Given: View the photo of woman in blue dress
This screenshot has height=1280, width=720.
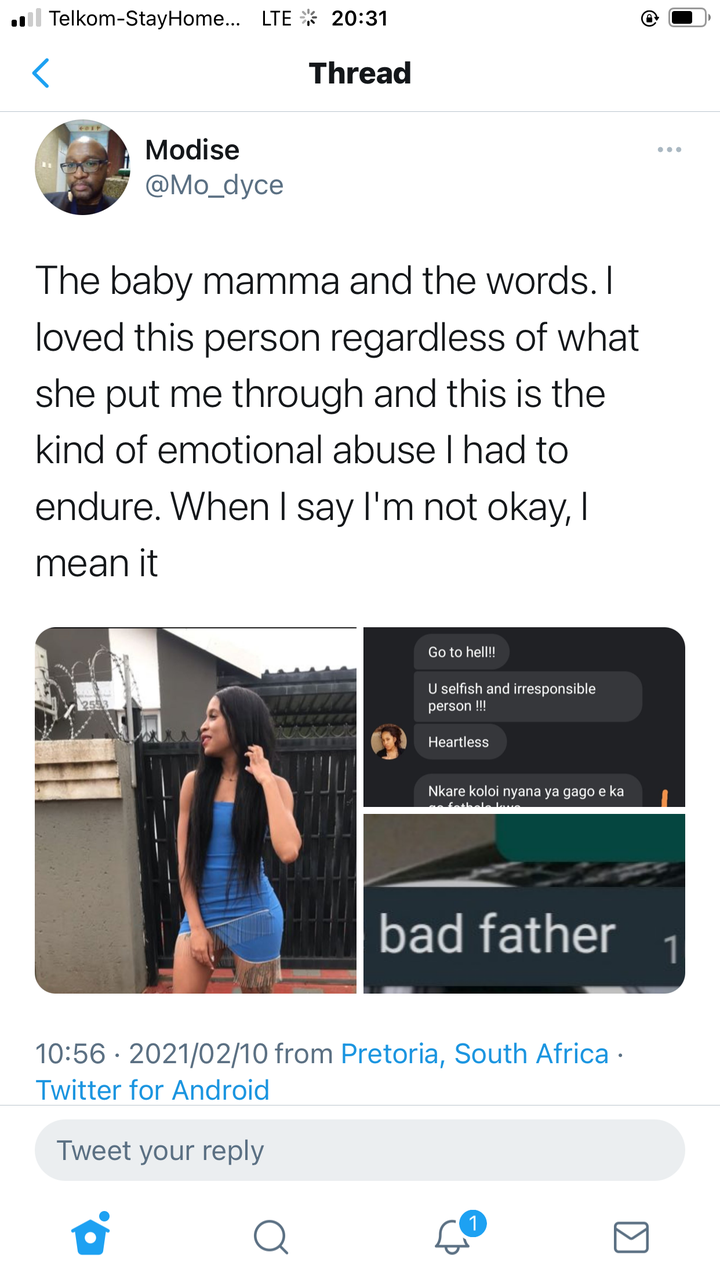Looking at the screenshot, I should click(x=196, y=810).
